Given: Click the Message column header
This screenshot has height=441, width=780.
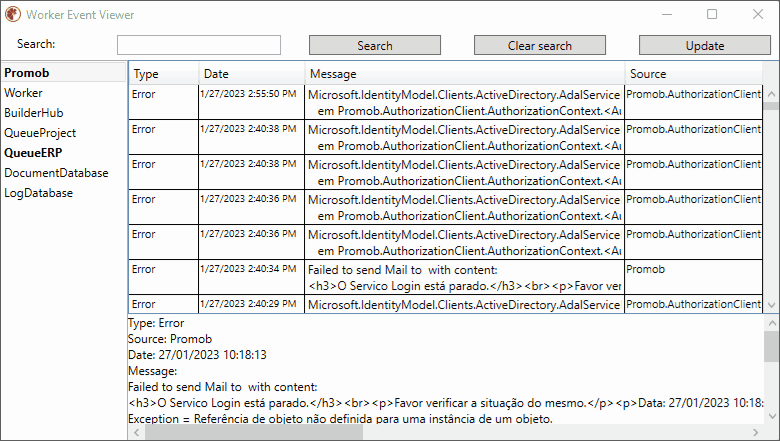Looking at the screenshot, I should tap(465, 74).
